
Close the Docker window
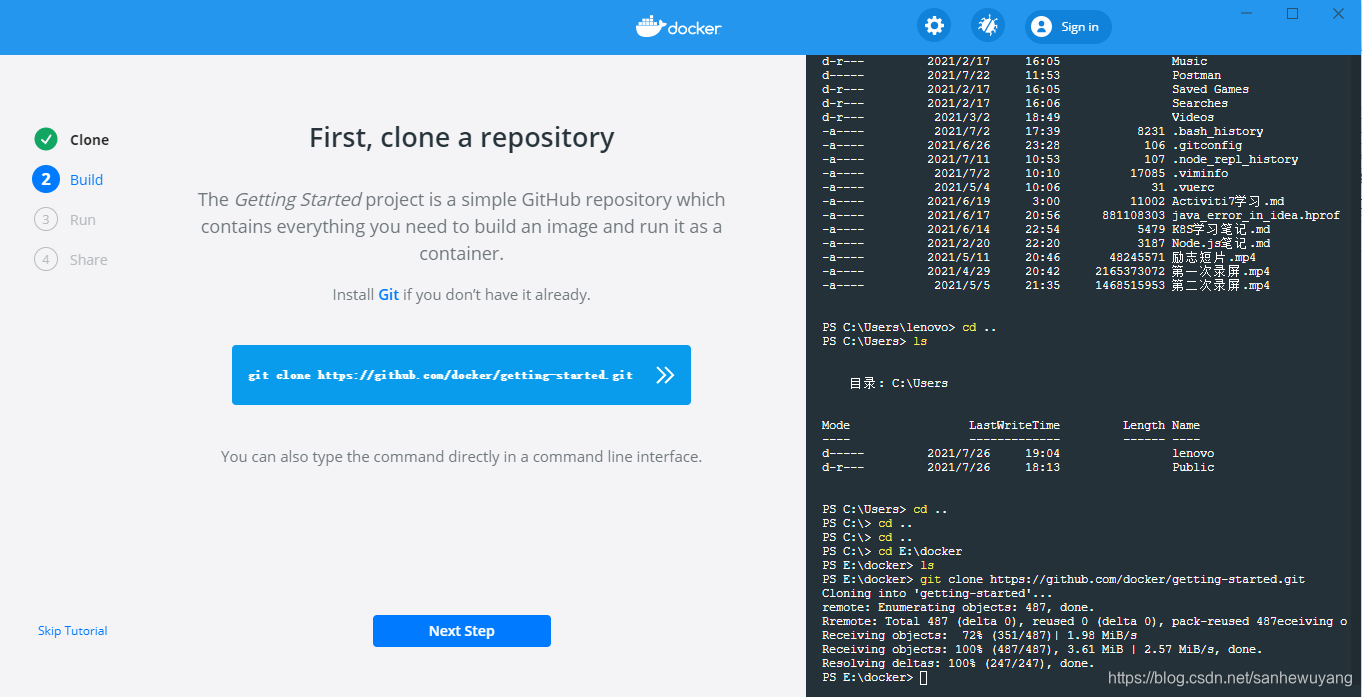pos(1338,13)
